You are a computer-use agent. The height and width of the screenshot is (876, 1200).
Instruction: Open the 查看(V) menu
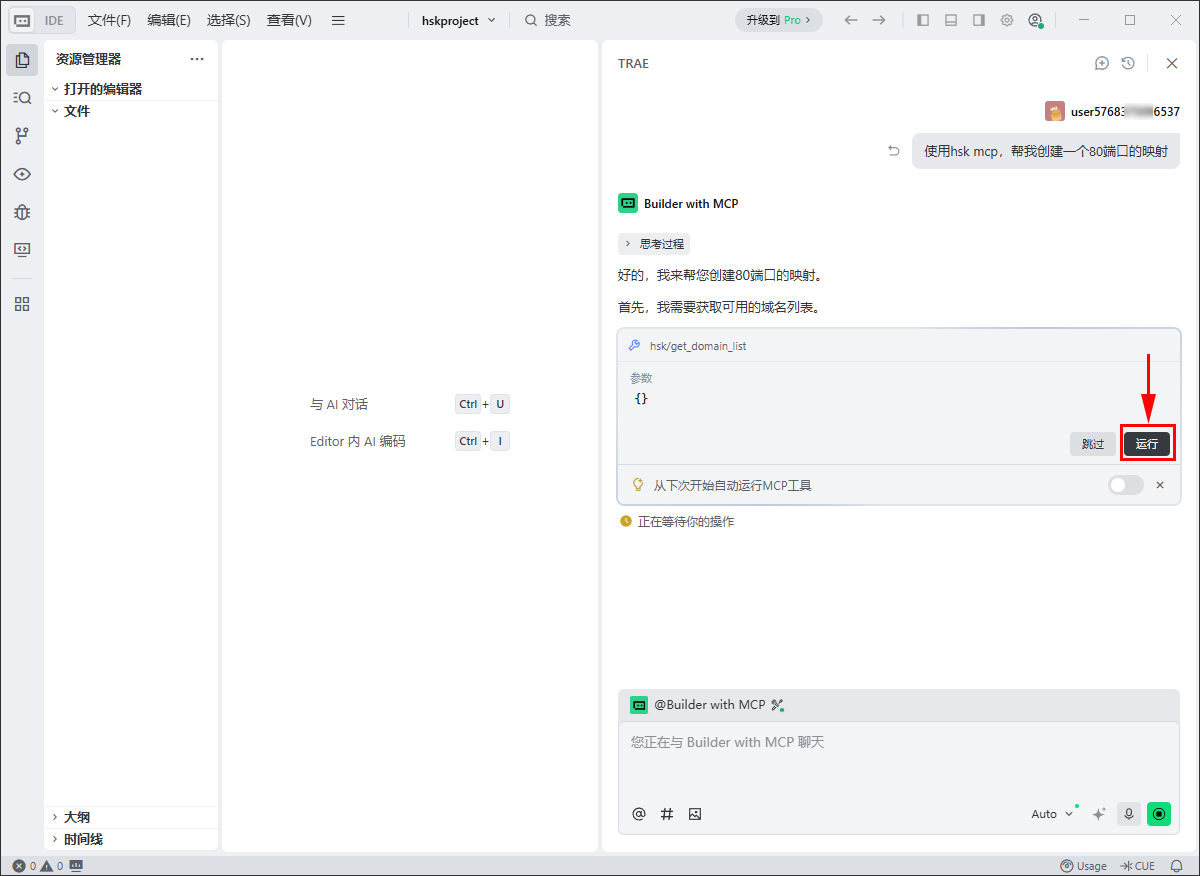[289, 20]
